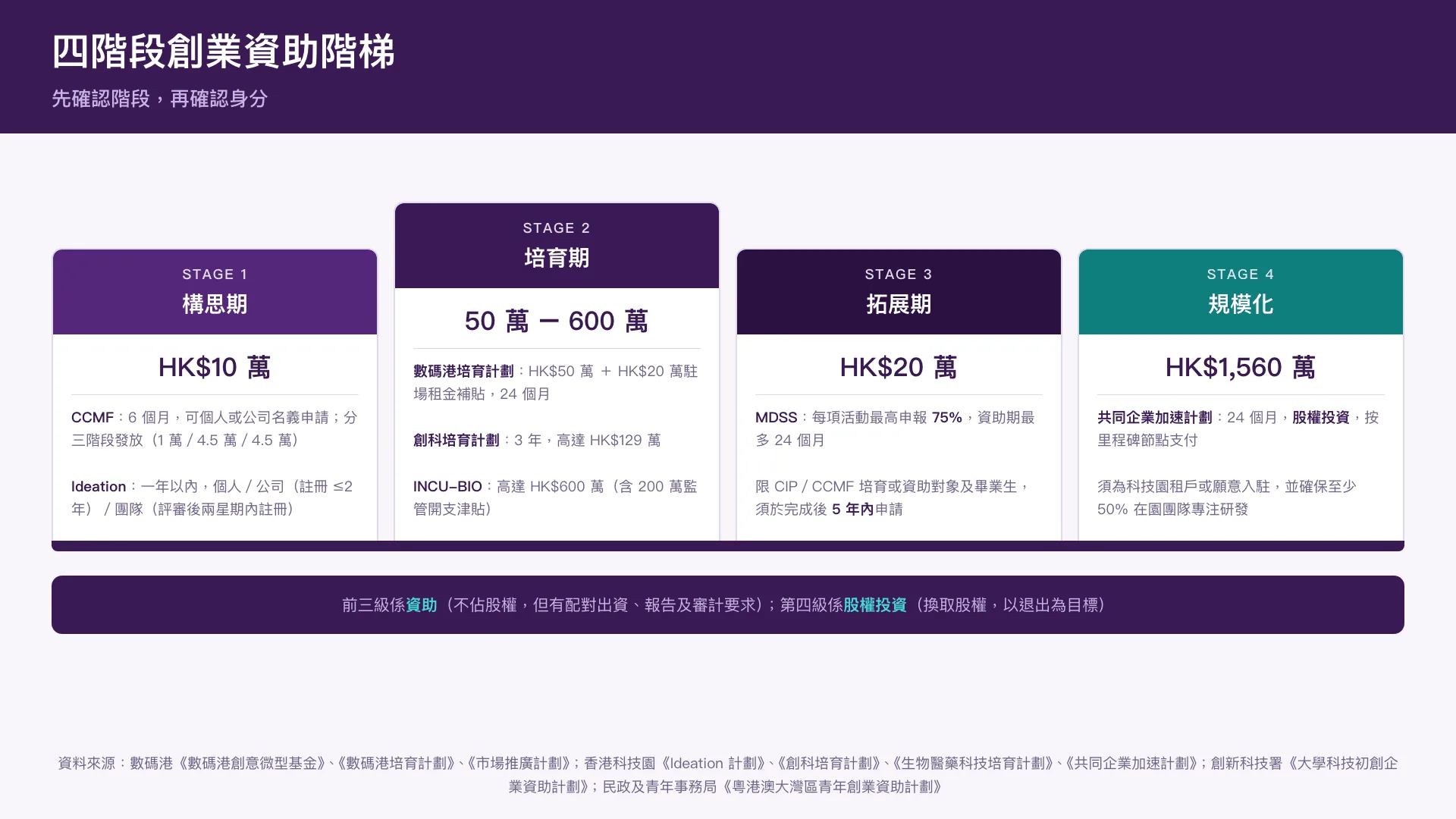Image resolution: width=1456 pixels, height=819 pixels.
Task: Click the STAGE 3 label
Action: point(899,275)
